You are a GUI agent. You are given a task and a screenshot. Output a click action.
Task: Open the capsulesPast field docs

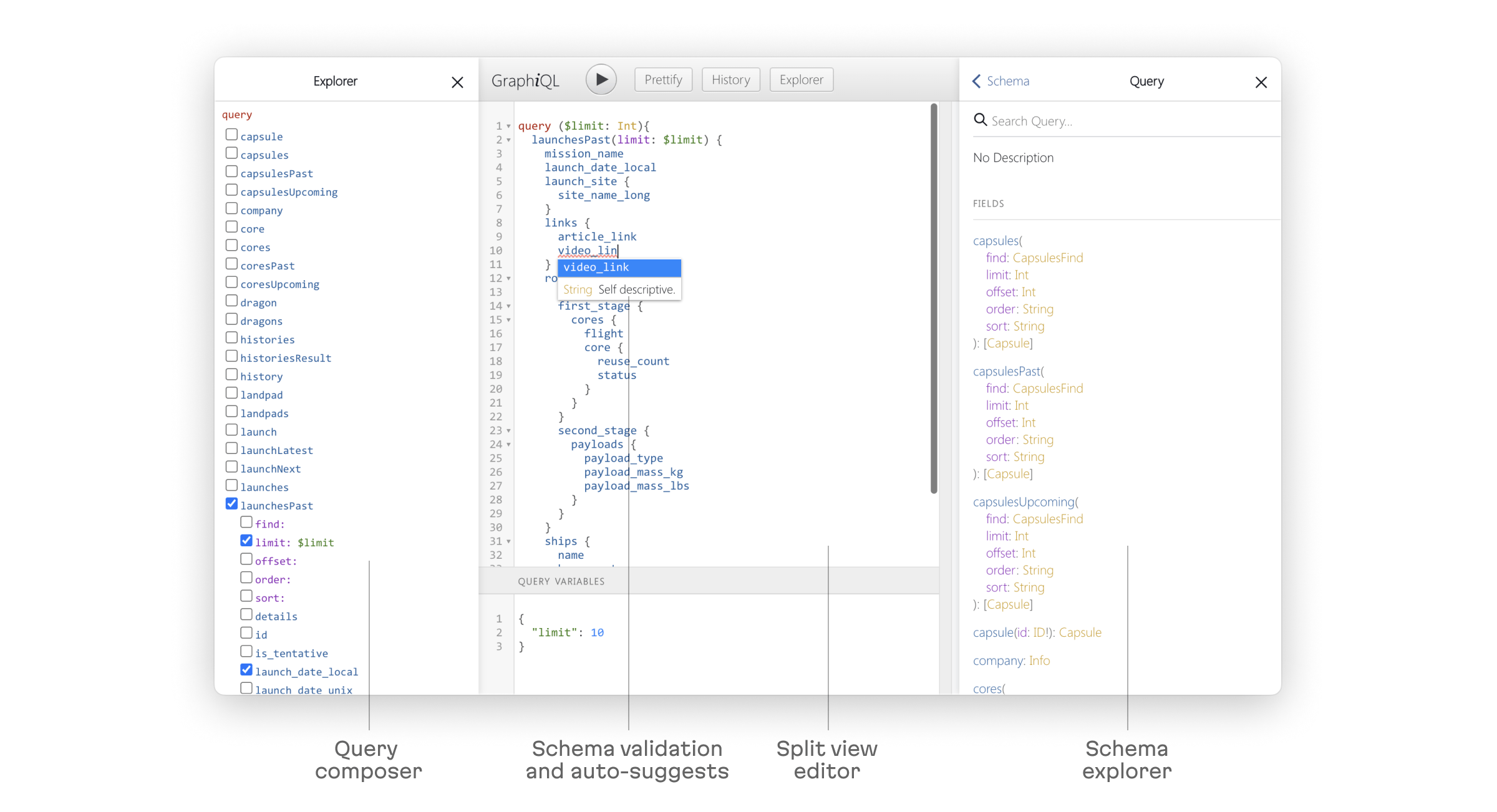[1006, 372]
